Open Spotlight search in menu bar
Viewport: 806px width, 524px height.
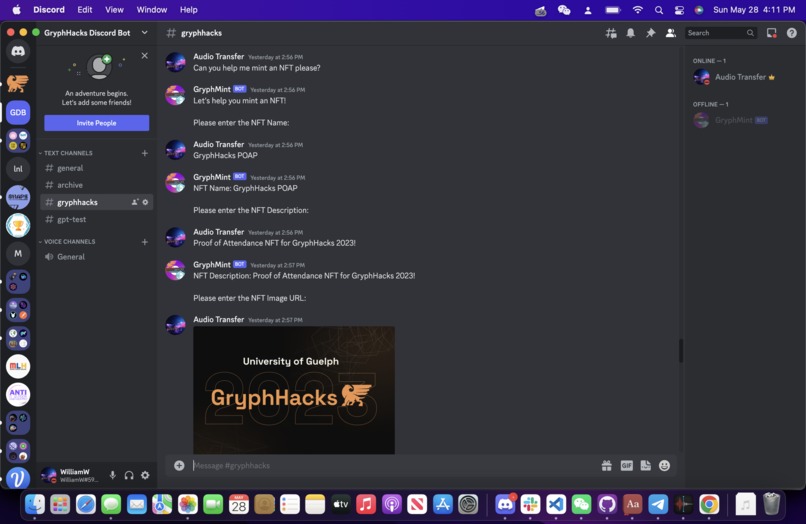pyautogui.click(x=658, y=10)
